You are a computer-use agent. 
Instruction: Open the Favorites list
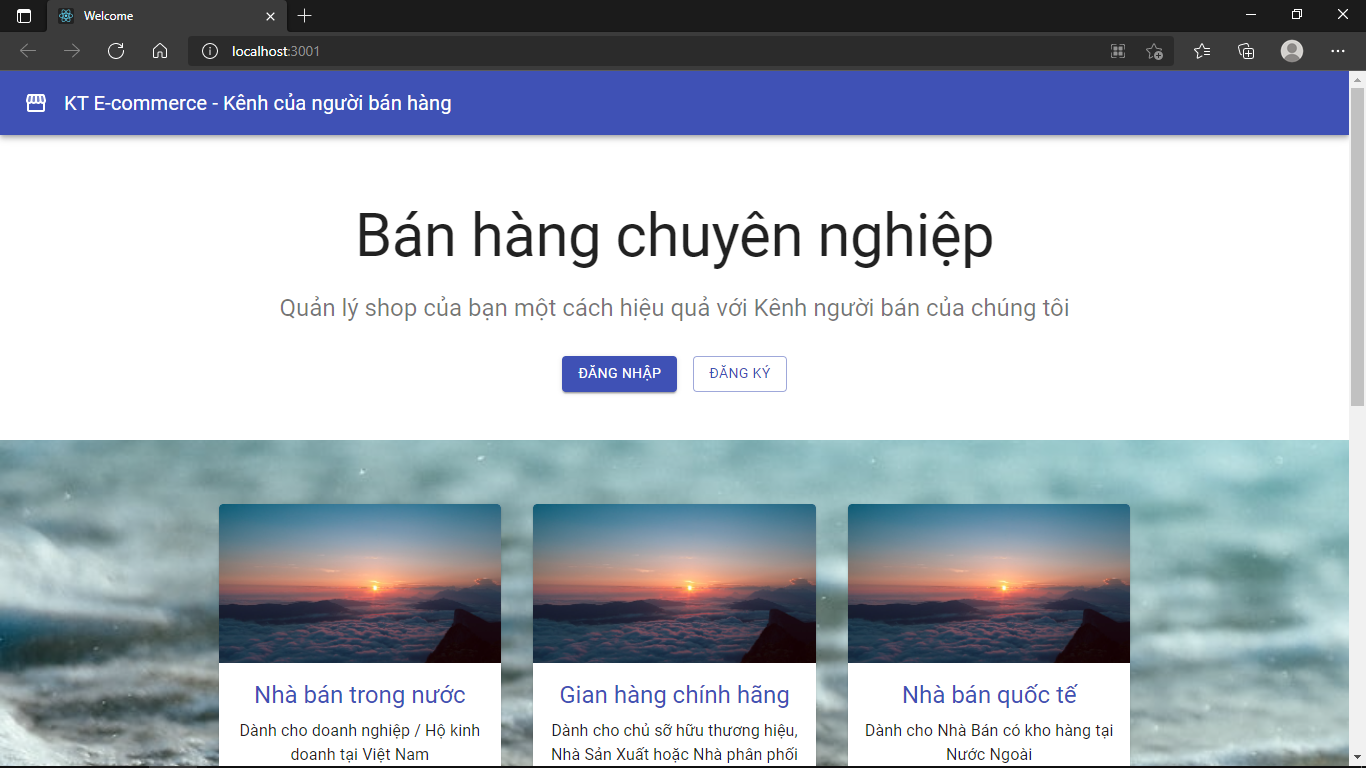pos(1201,51)
